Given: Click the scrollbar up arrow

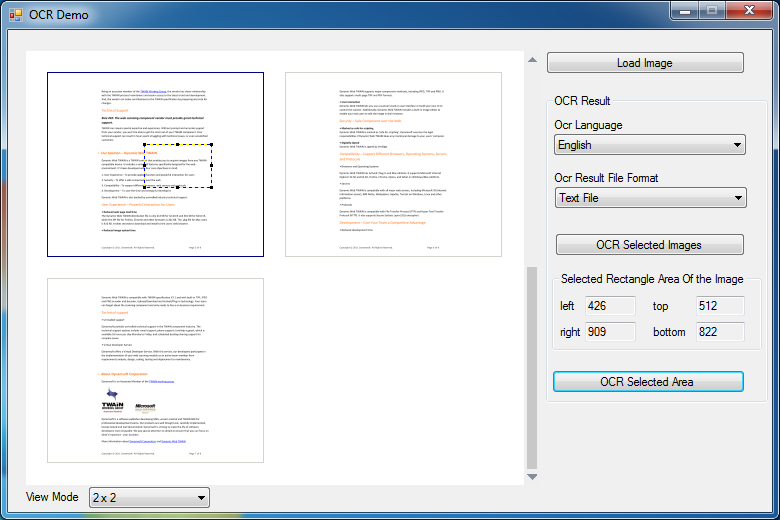Looking at the screenshot, I should (x=532, y=60).
